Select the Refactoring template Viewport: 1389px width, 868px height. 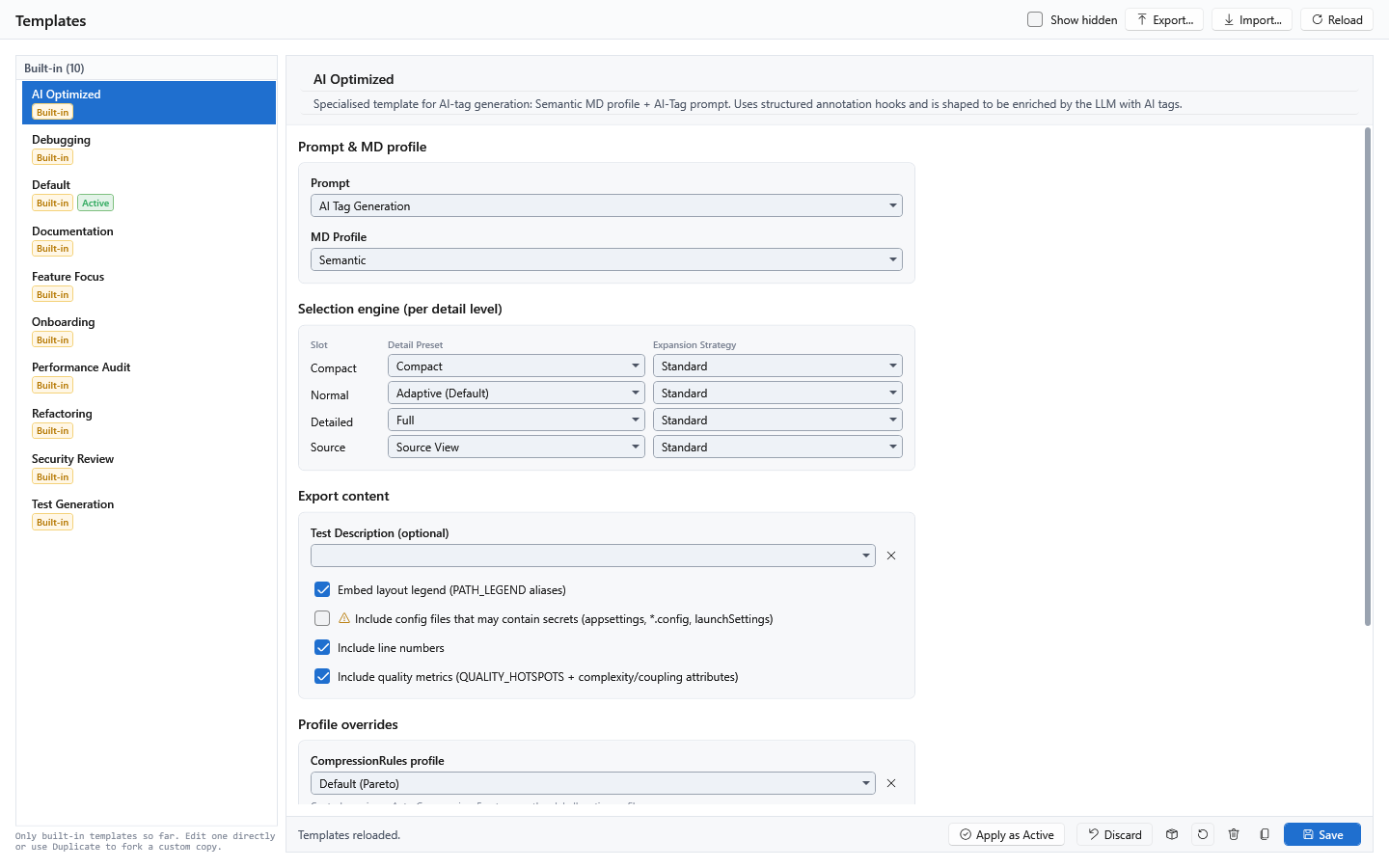(x=149, y=421)
